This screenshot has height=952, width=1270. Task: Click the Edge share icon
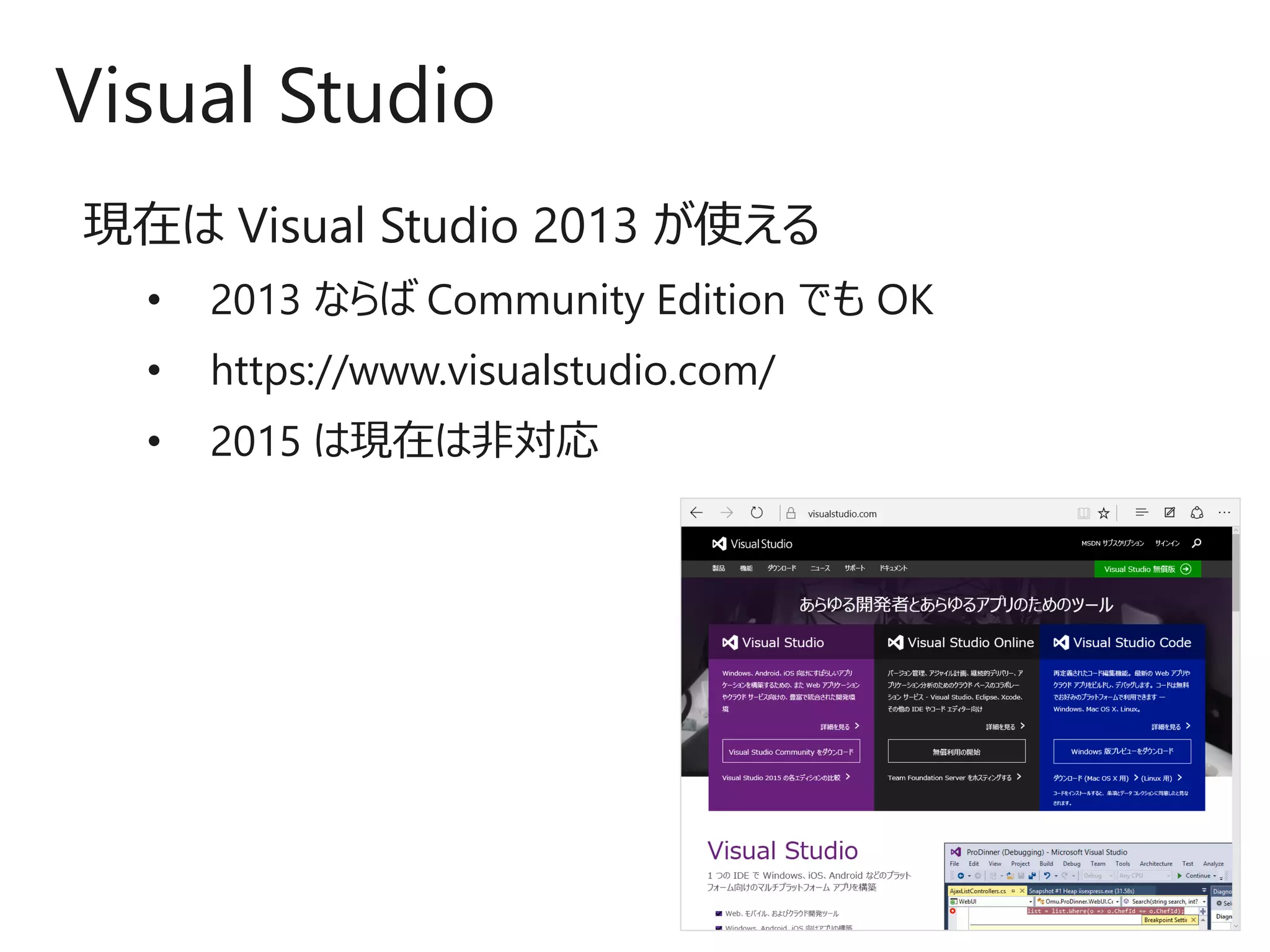(1197, 512)
